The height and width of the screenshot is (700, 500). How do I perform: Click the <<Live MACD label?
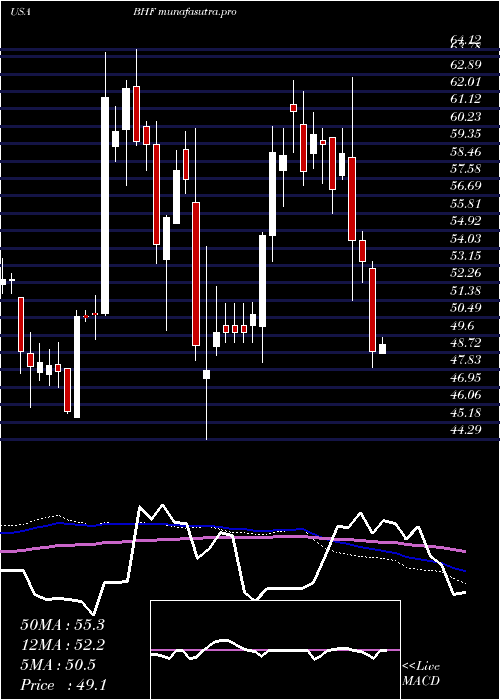pyautogui.click(x=421, y=674)
